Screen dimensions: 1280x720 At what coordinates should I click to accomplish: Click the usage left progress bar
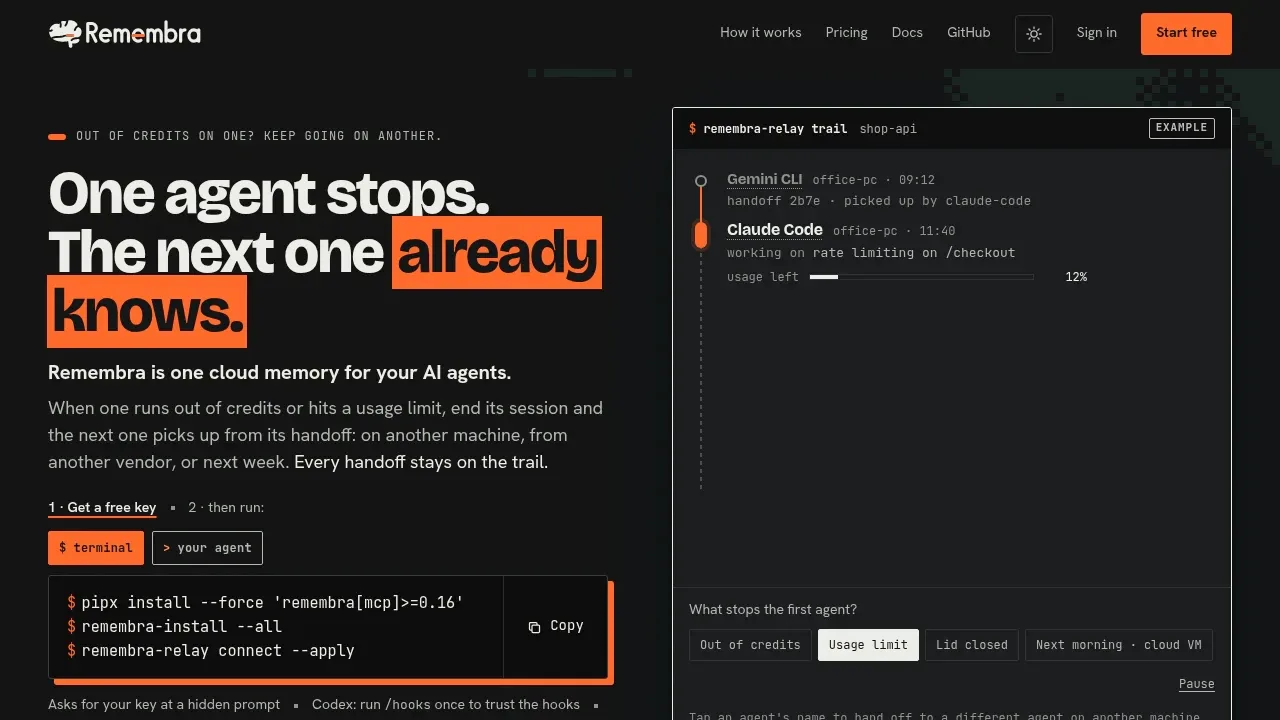point(921,277)
